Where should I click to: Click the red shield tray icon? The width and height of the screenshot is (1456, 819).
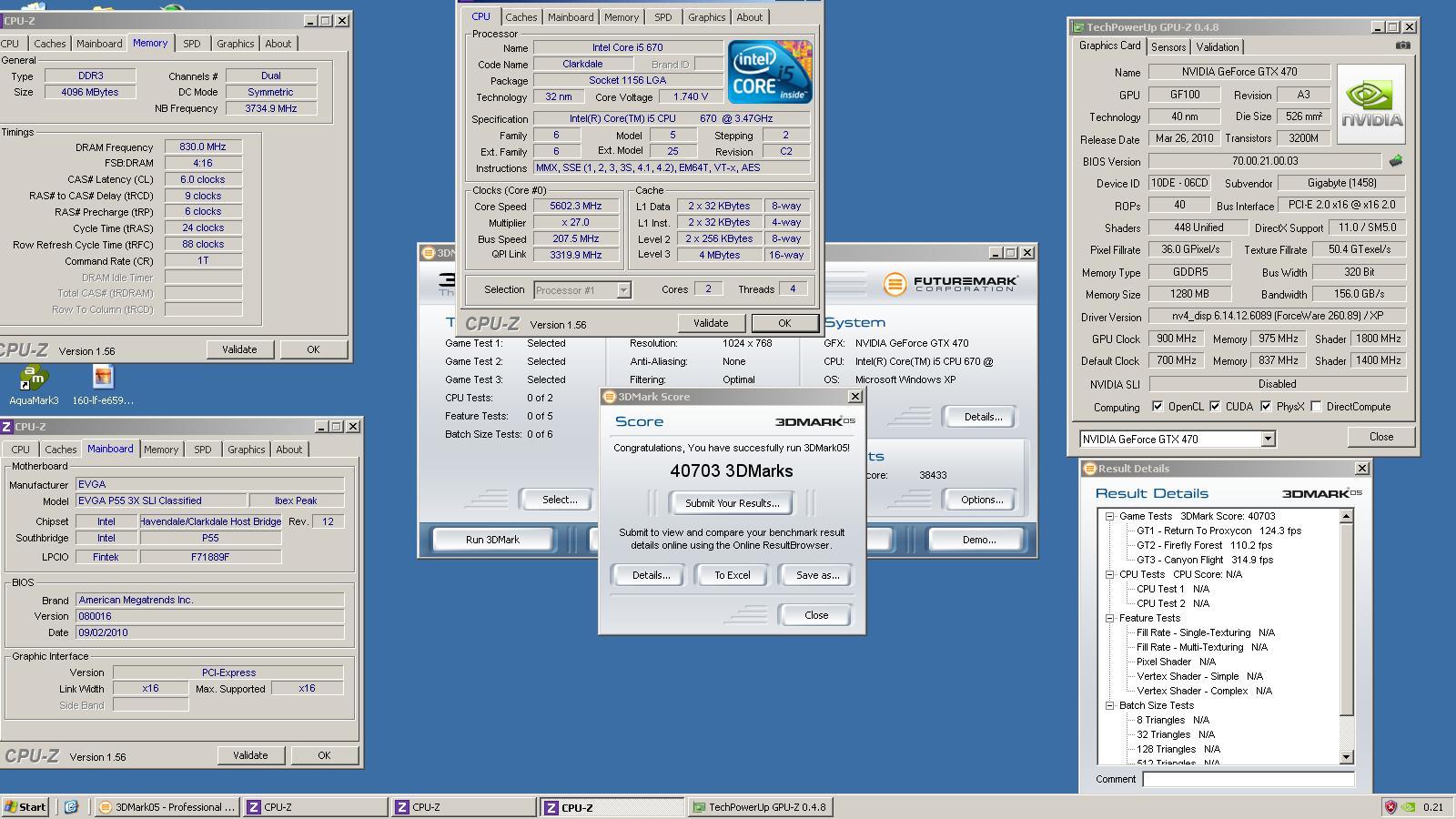click(1390, 806)
